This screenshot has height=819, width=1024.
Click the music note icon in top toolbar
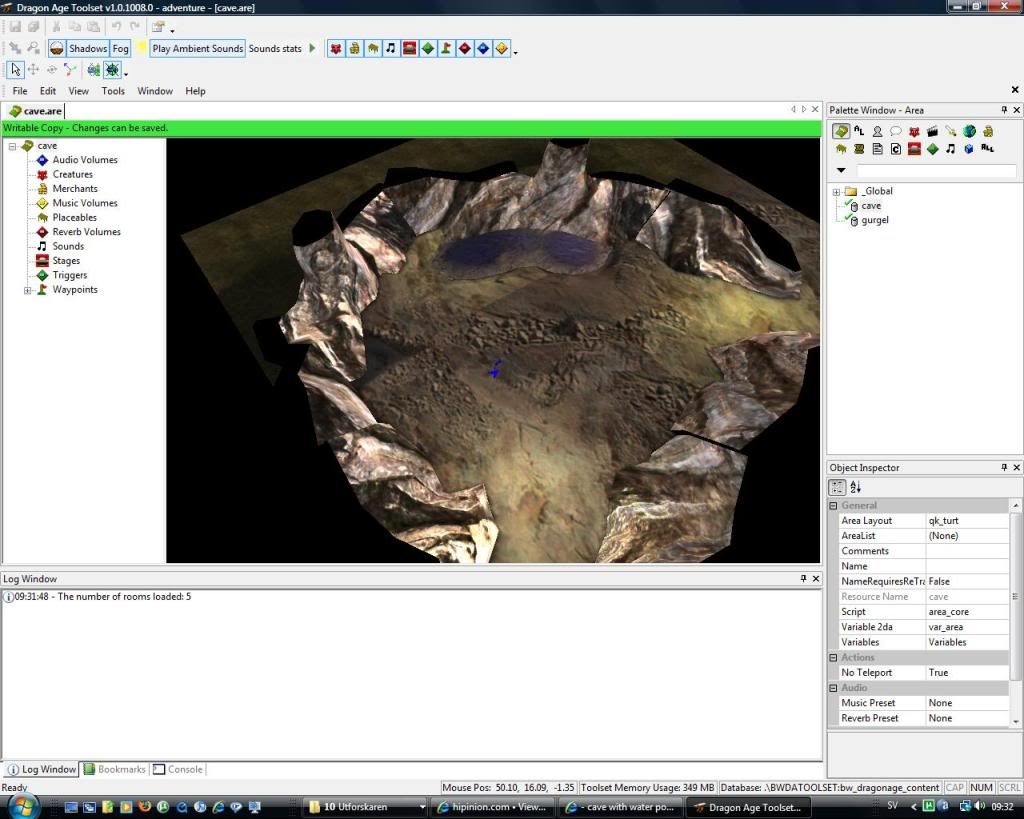click(391, 48)
